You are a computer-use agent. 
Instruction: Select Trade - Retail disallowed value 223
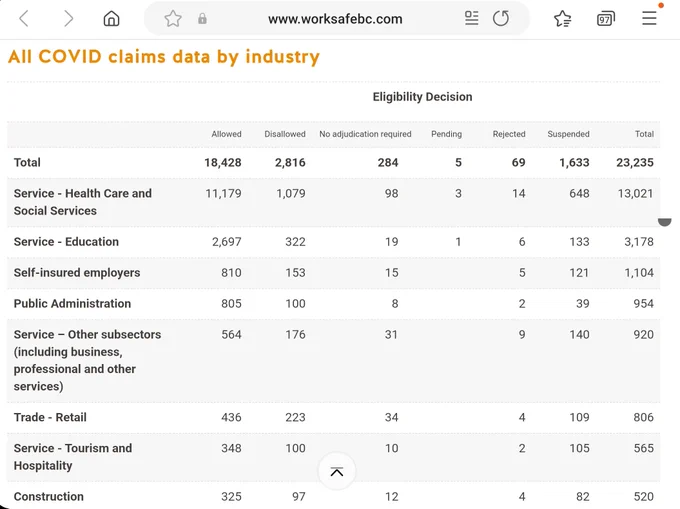coord(295,417)
